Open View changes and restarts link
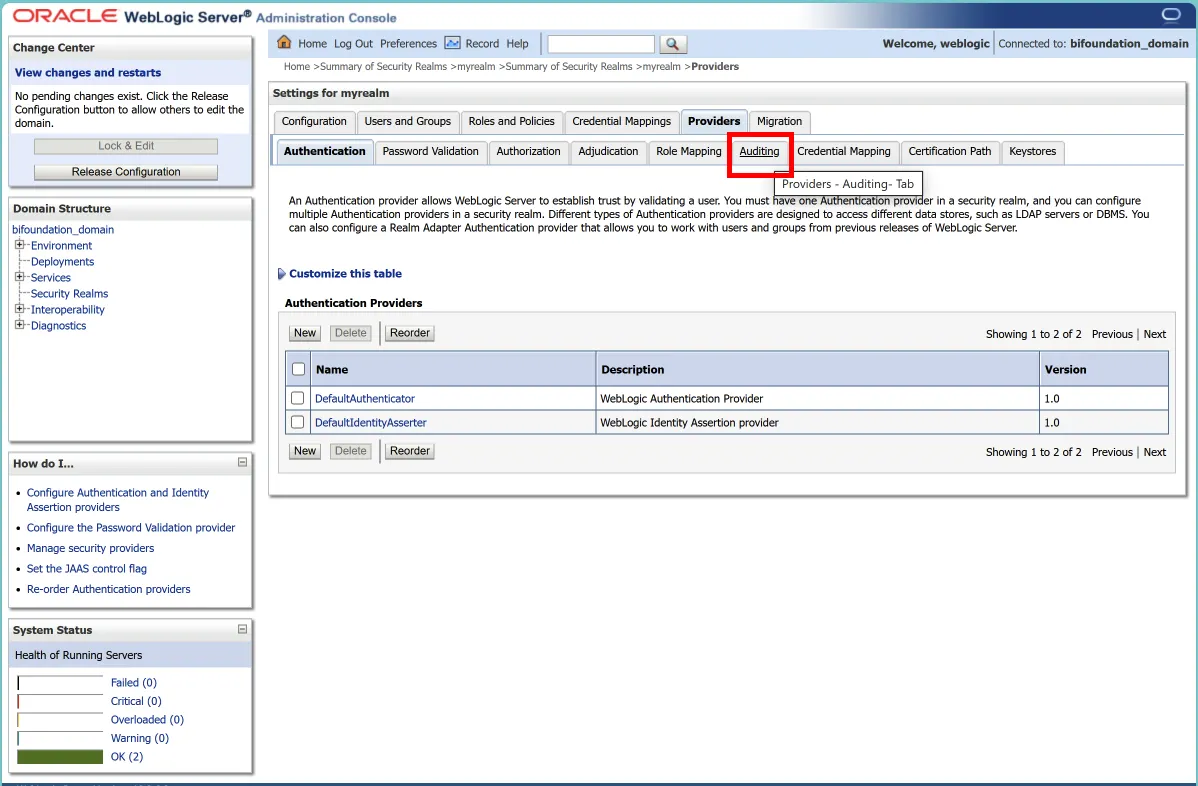Image resolution: width=1198 pixels, height=786 pixels. tap(88, 73)
